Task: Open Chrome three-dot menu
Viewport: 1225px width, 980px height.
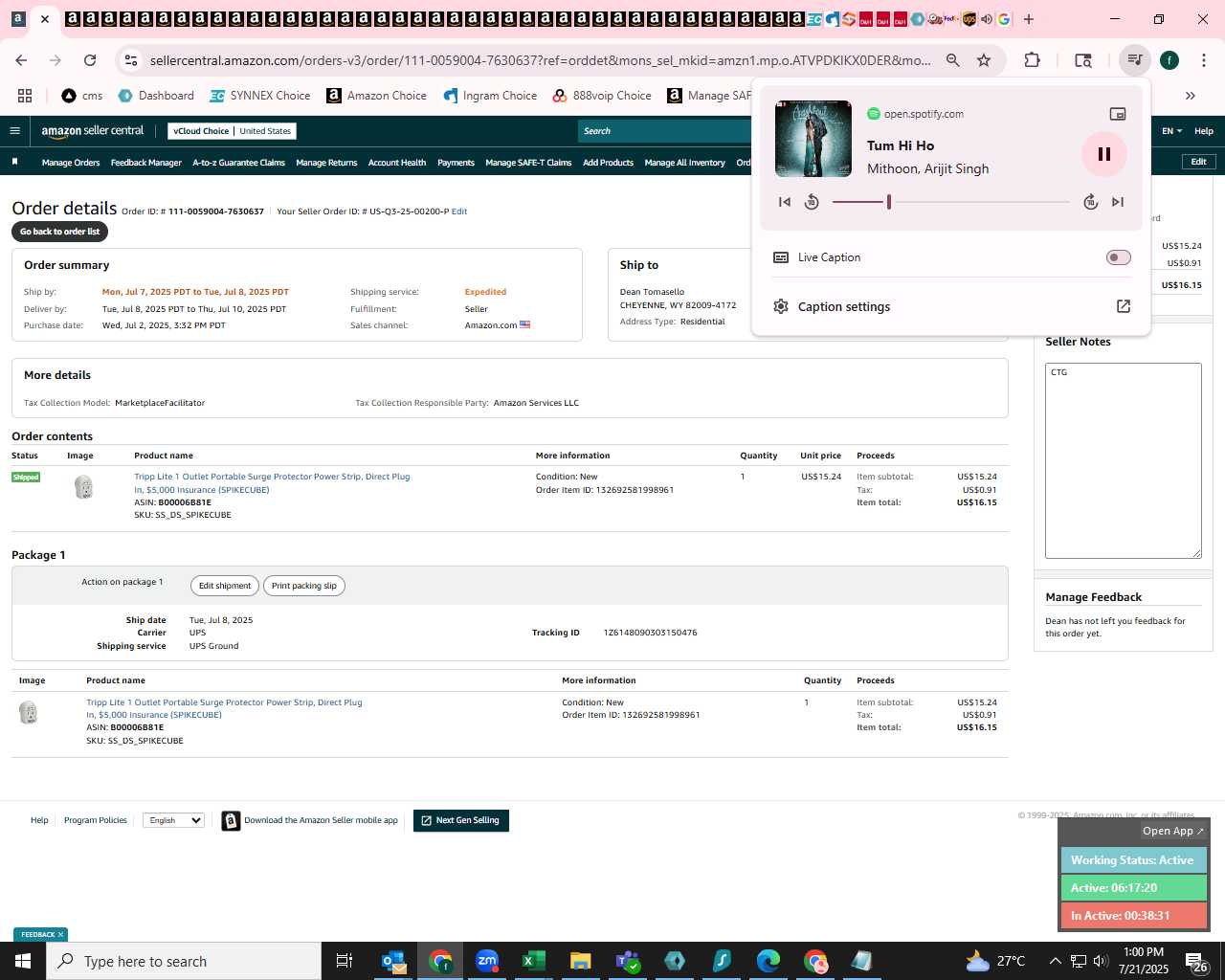Action: pos(1202,60)
